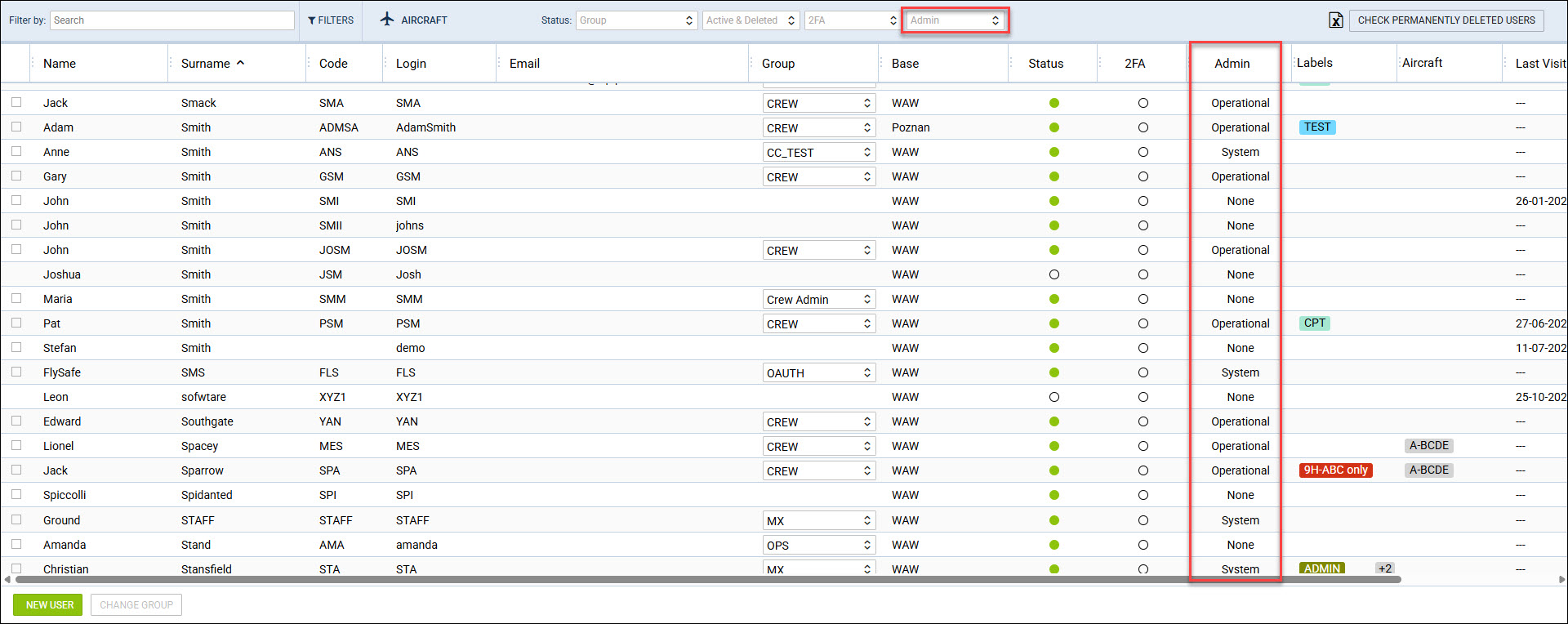Viewport: 1568px width, 624px height.
Task: Click the filter funnel icon
Action: 312,20
